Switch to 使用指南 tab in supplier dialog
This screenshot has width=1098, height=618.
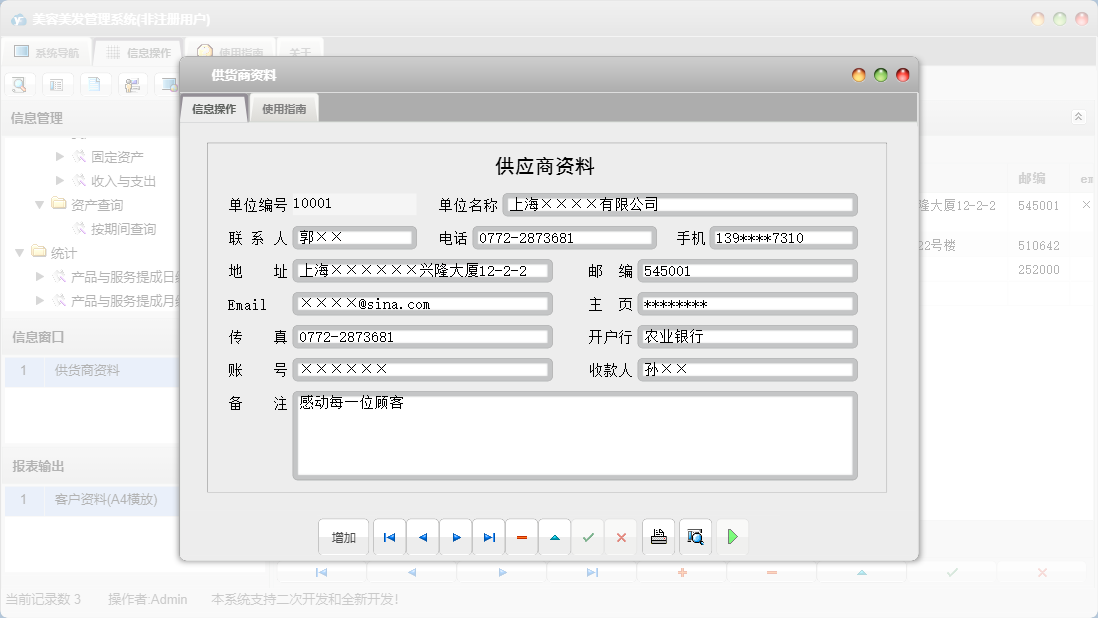tap(284, 109)
